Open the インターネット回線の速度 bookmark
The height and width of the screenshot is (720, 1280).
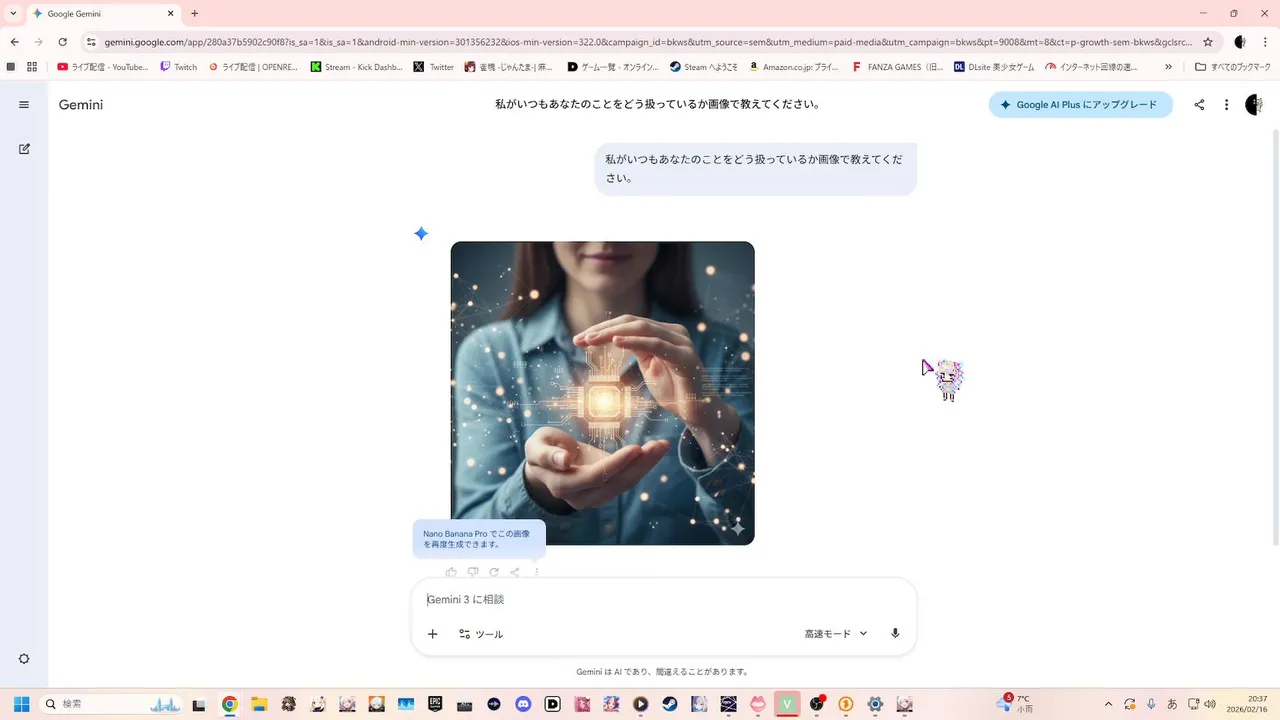click(x=1092, y=67)
